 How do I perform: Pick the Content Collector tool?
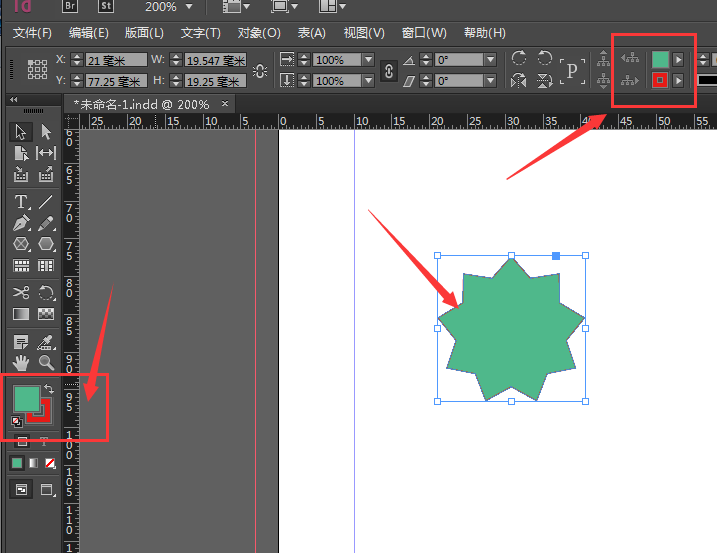[21, 174]
